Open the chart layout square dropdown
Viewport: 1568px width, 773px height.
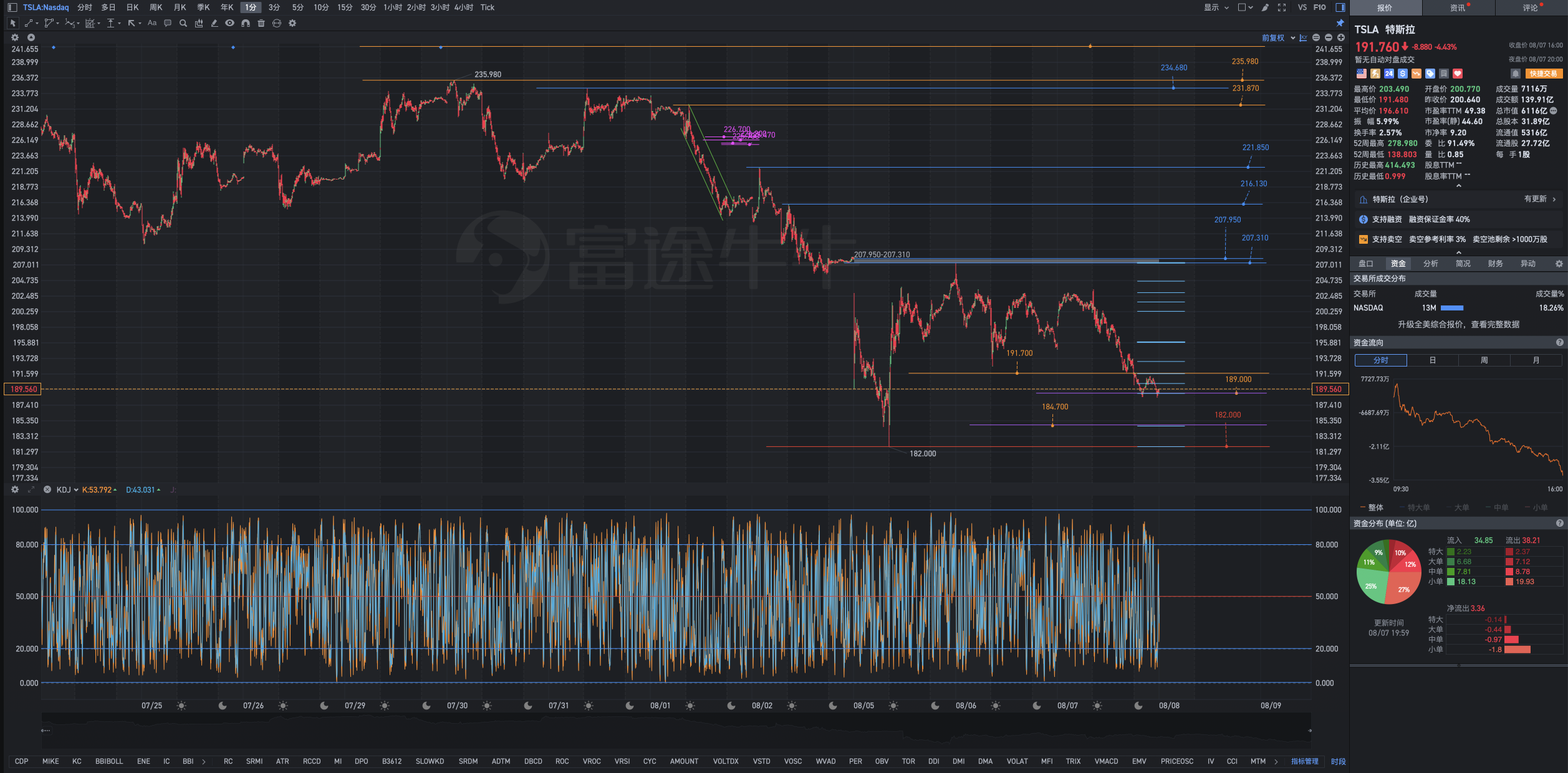(1245, 7)
